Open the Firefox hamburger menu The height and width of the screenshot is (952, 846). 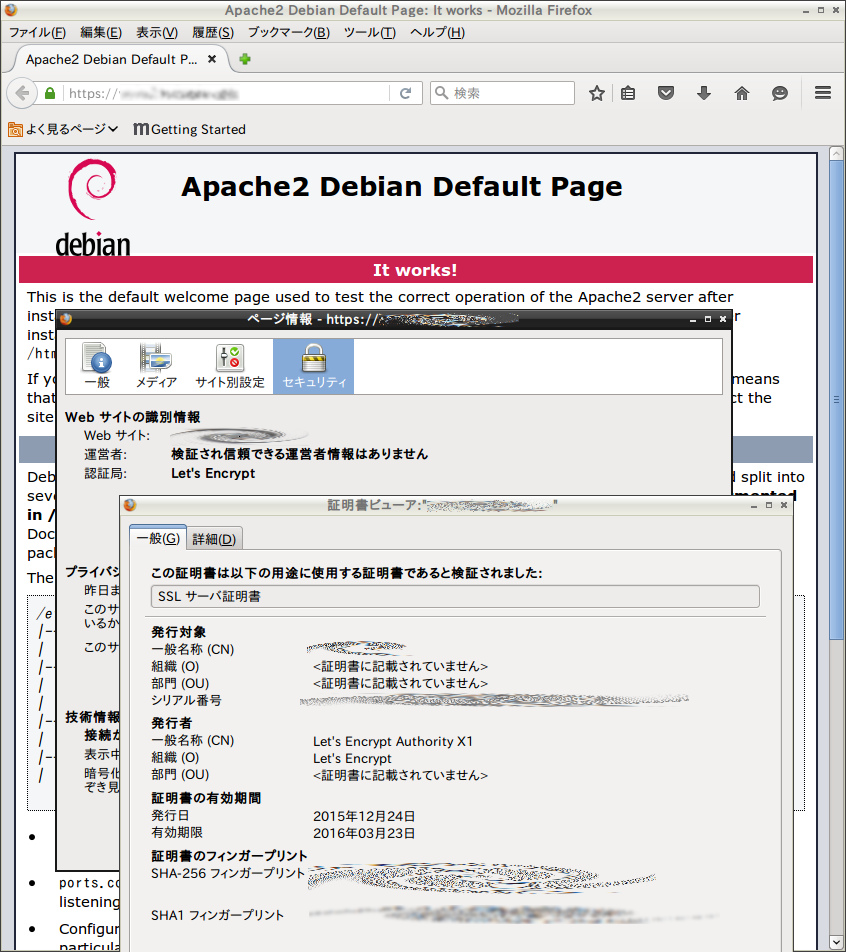click(823, 93)
